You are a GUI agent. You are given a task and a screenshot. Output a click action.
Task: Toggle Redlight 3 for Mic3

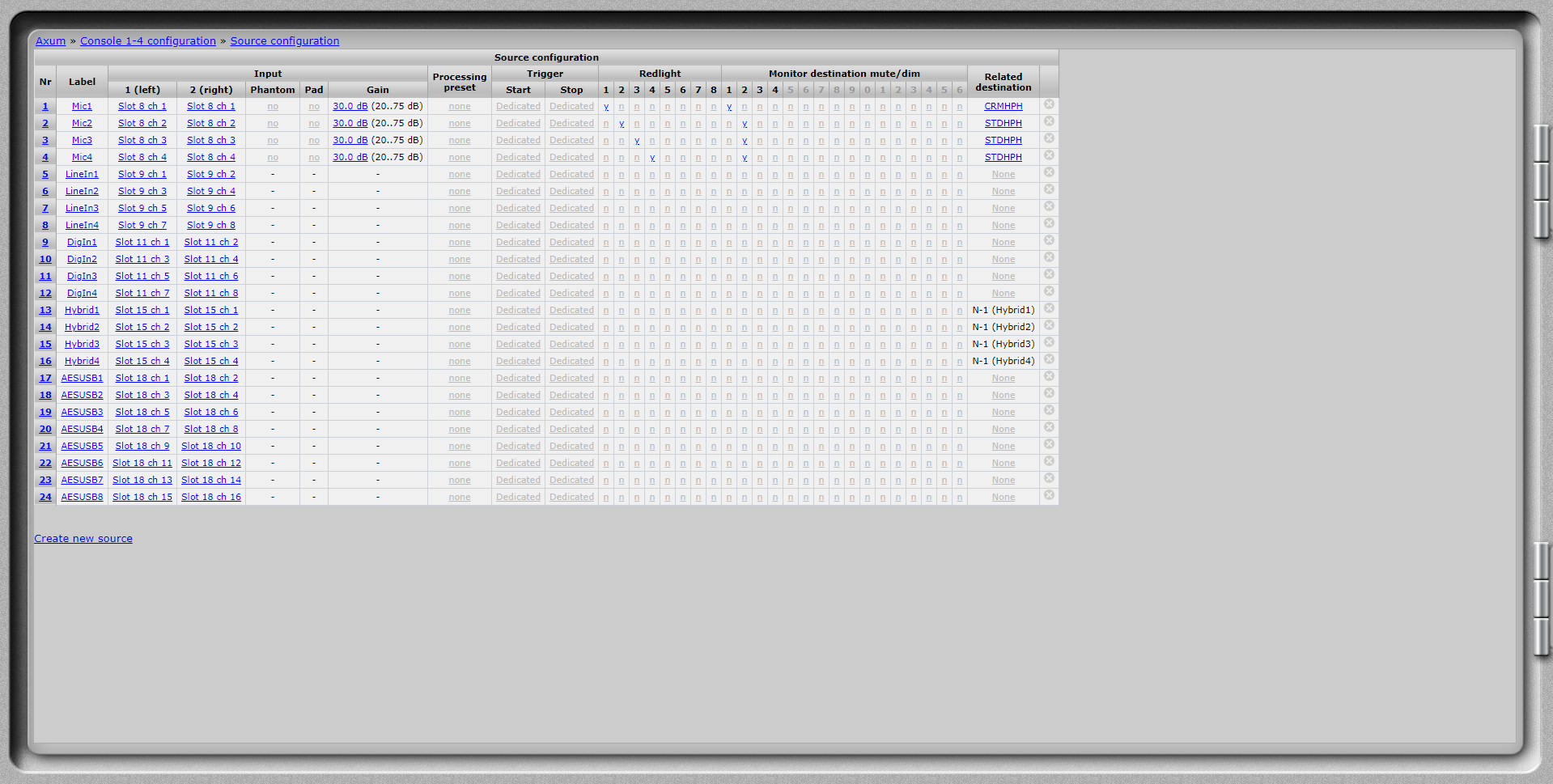pos(637,141)
